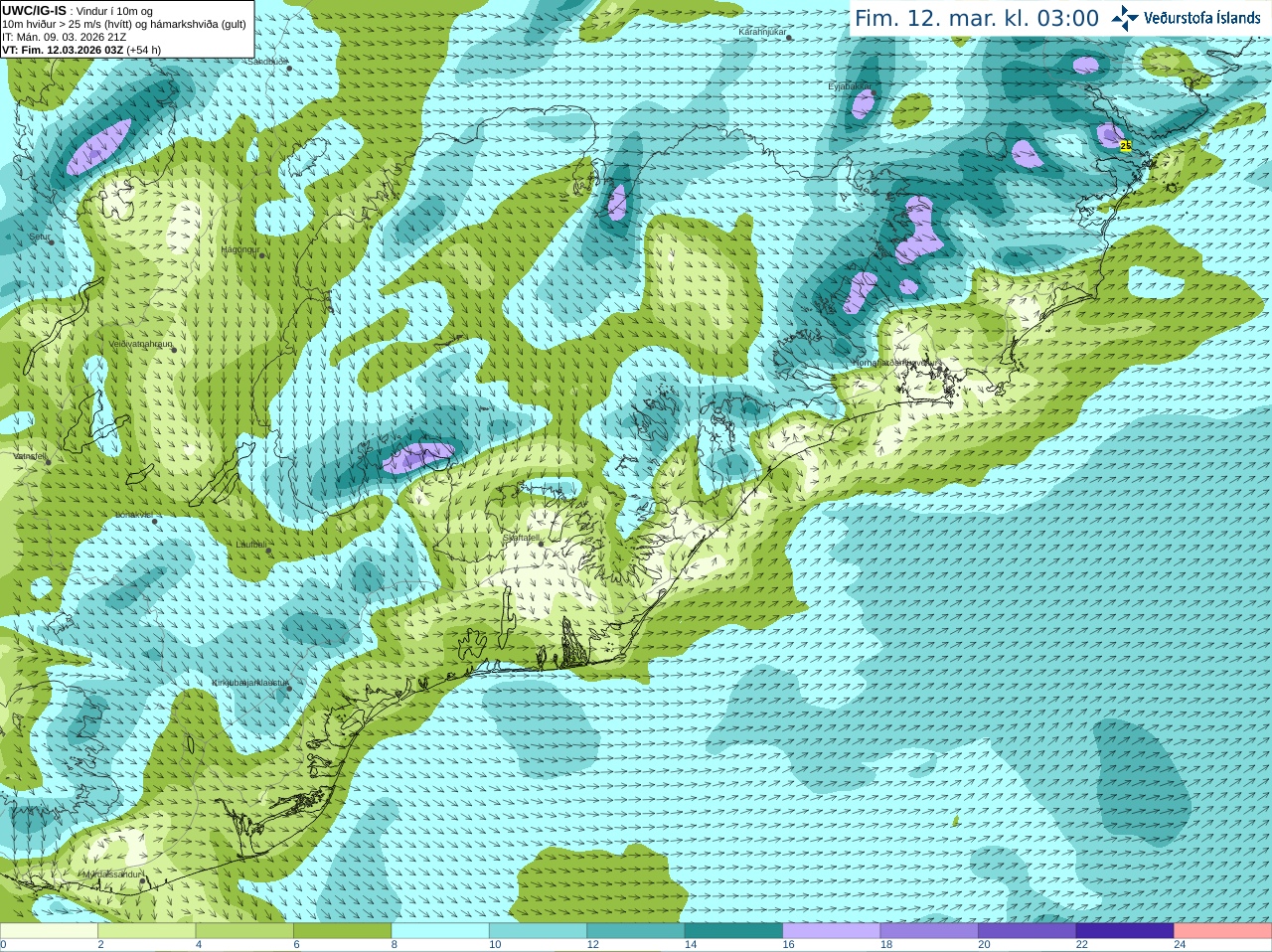Click the Kárahnjúkar station dot
1272x952 pixels.
point(788,38)
